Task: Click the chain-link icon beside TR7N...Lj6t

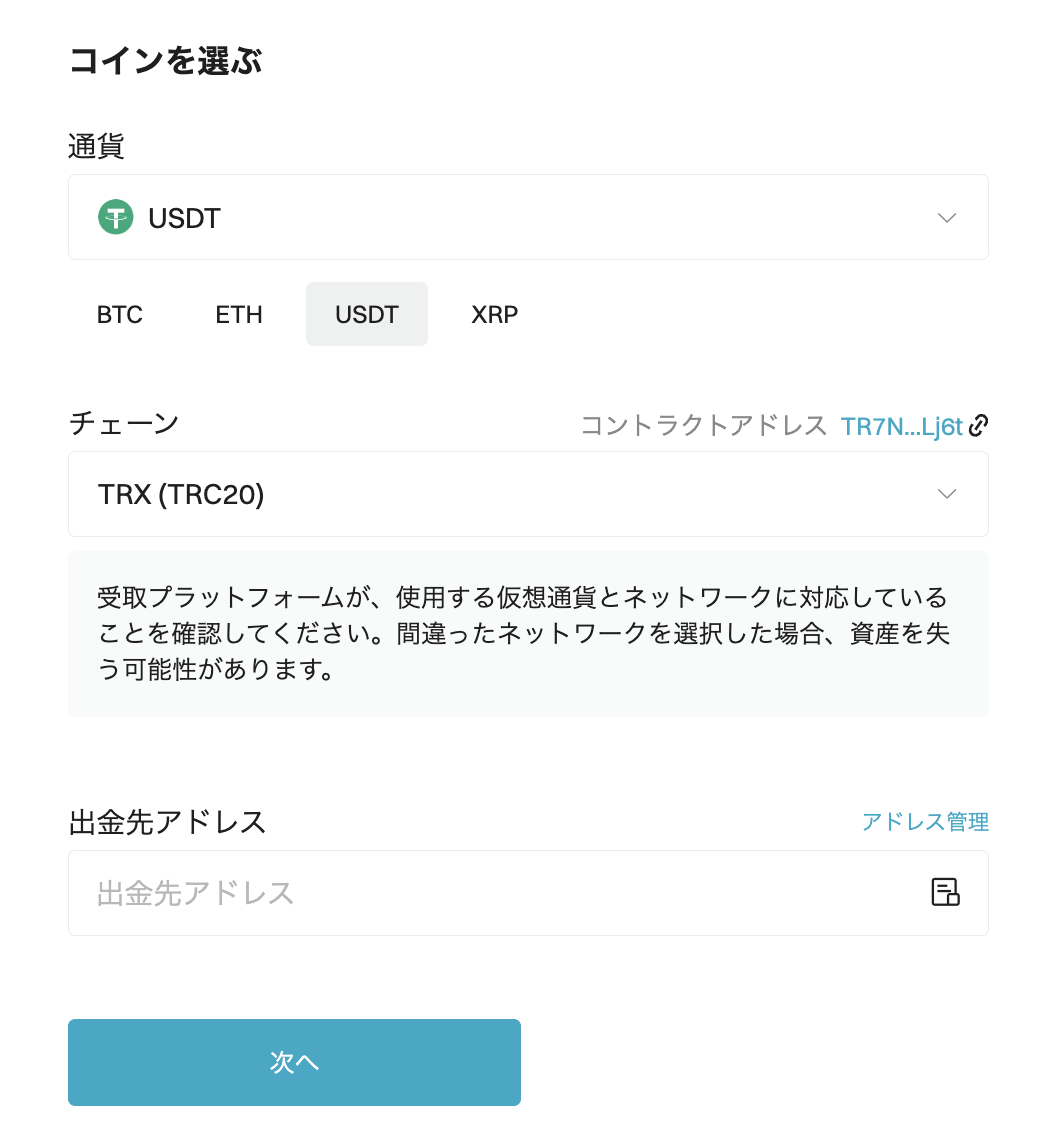Action: click(x=979, y=425)
